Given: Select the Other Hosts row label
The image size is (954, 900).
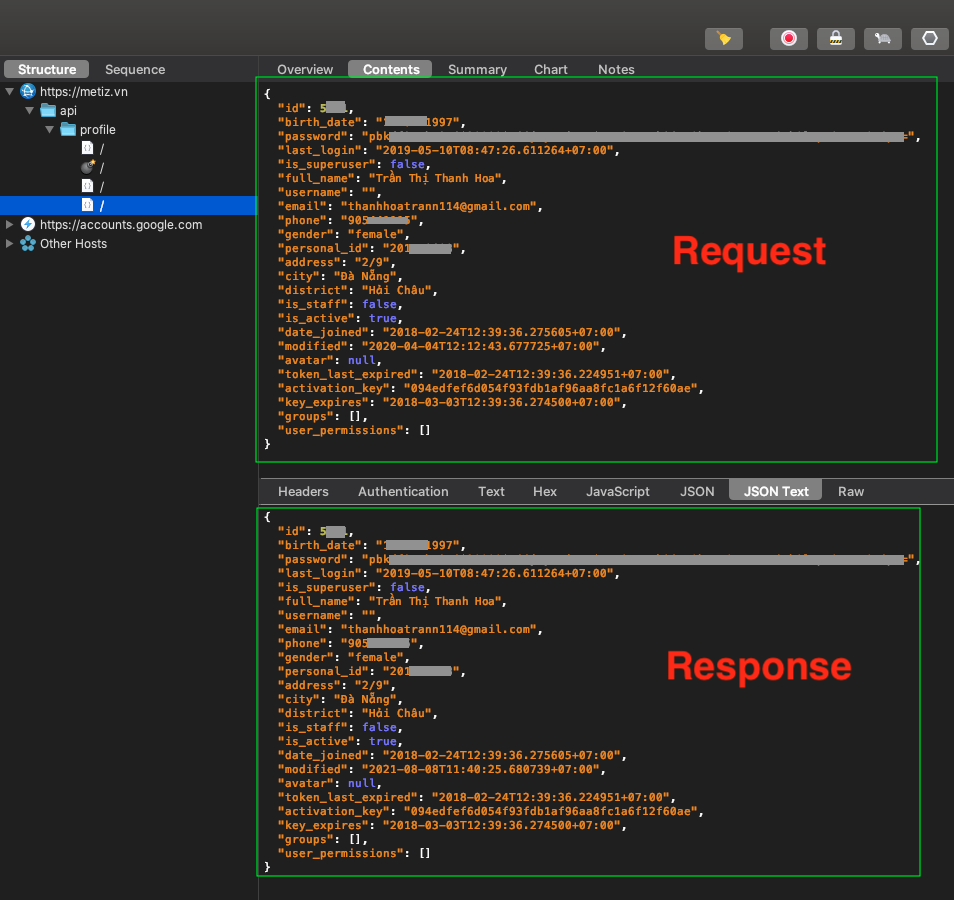Looking at the screenshot, I should point(74,243).
